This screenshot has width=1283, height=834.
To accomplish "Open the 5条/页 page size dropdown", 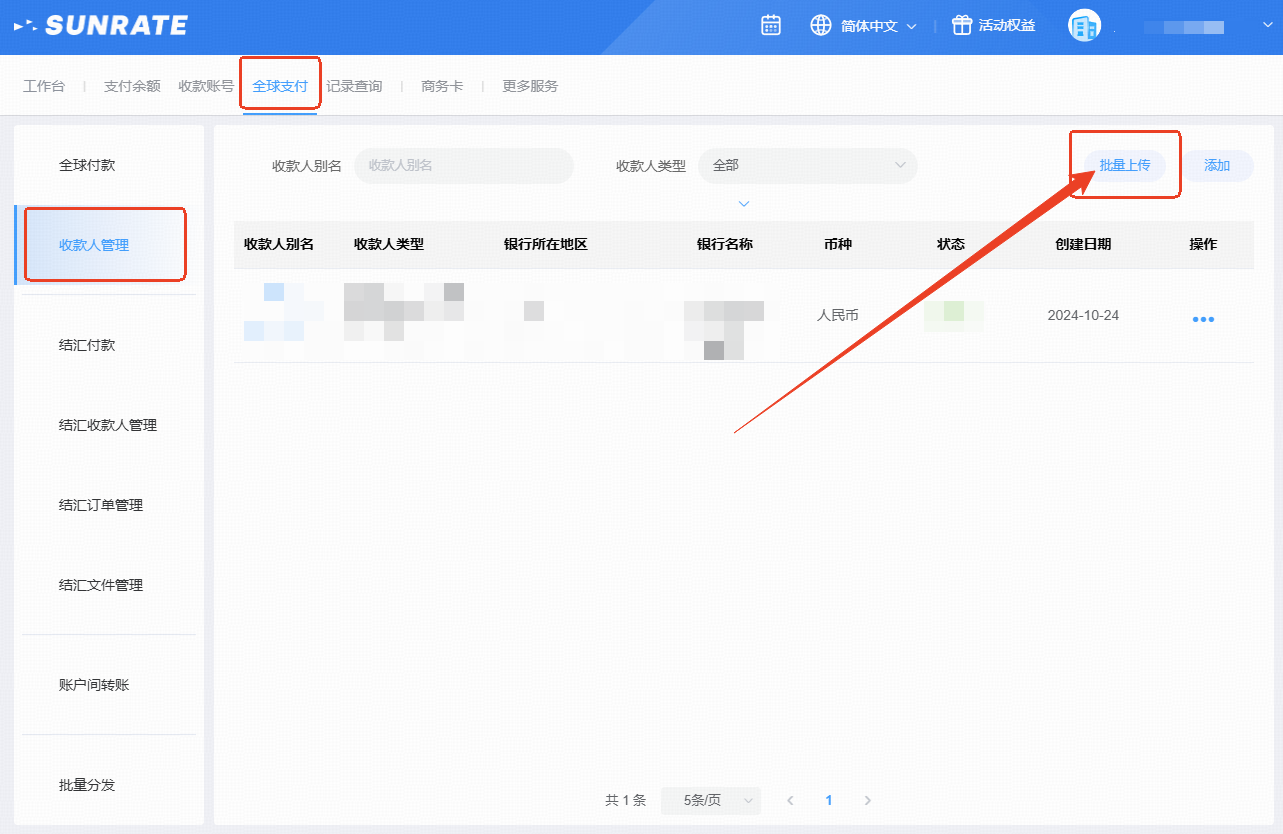I will [x=710, y=801].
